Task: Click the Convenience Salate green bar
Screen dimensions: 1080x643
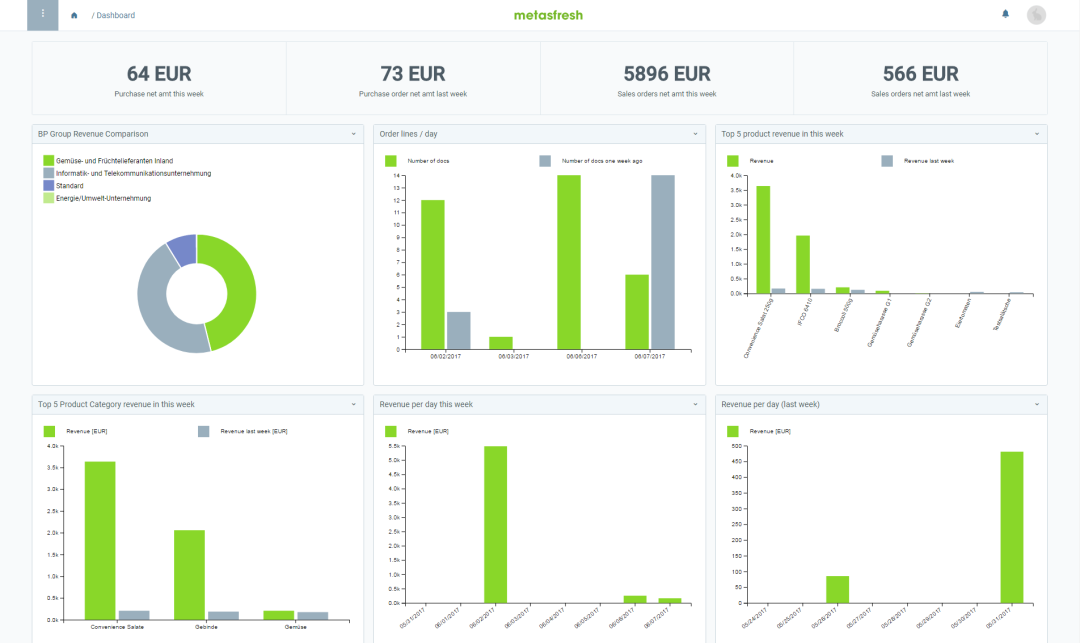Action: tap(99, 538)
